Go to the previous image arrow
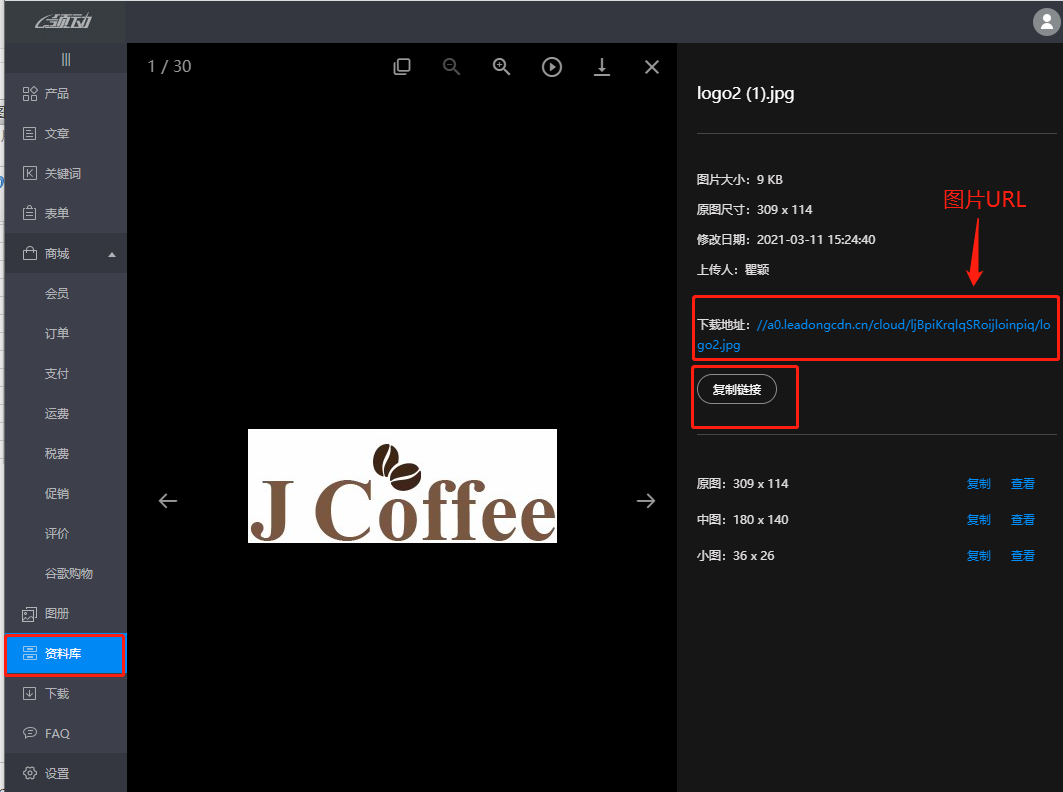The width and height of the screenshot is (1063, 792). click(x=168, y=501)
